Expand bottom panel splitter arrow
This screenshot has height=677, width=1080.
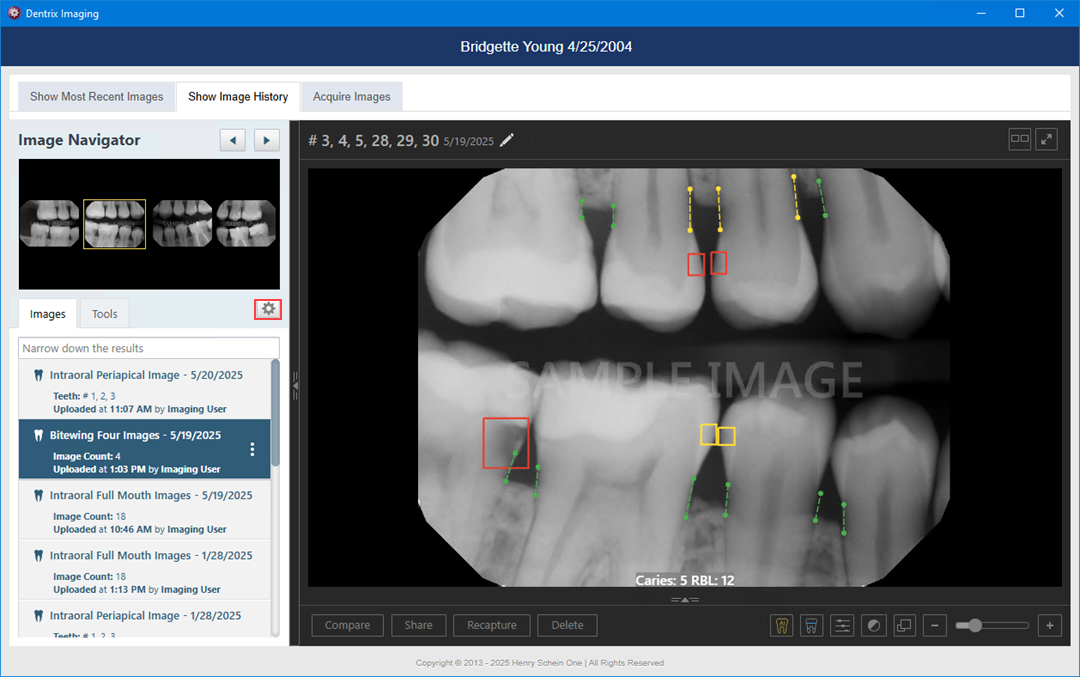click(x=685, y=600)
